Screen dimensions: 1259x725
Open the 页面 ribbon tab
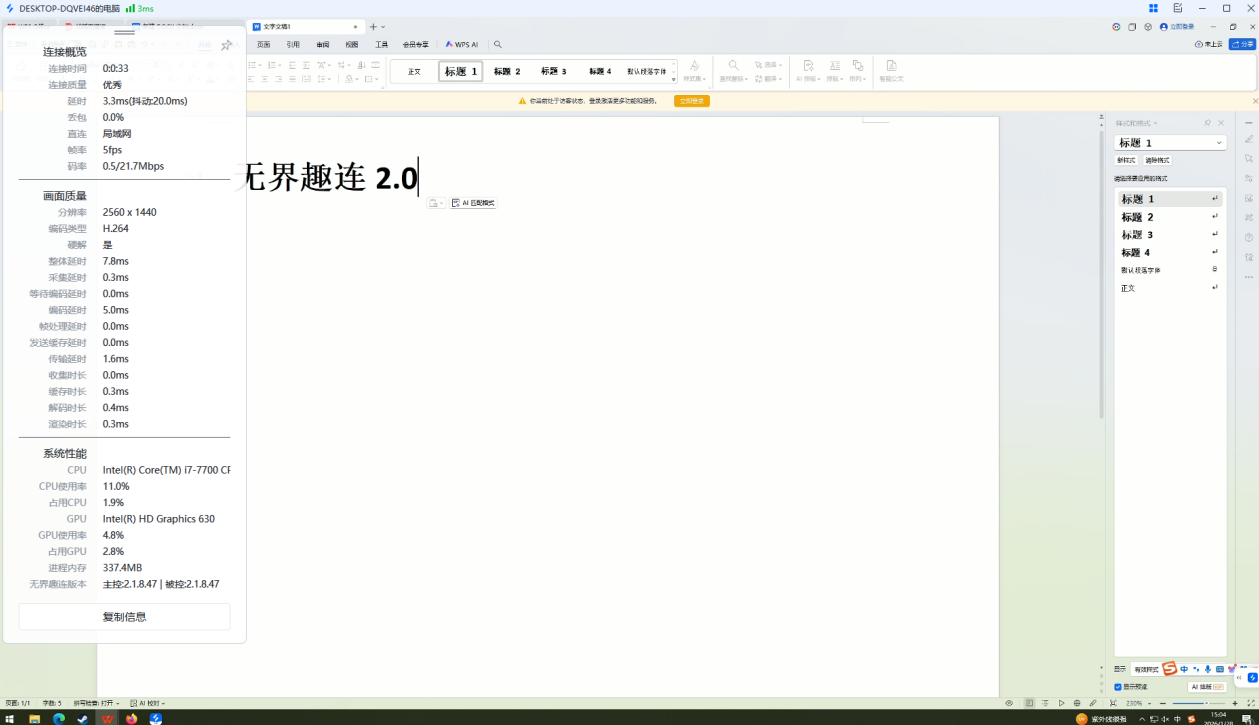pos(264,45)
